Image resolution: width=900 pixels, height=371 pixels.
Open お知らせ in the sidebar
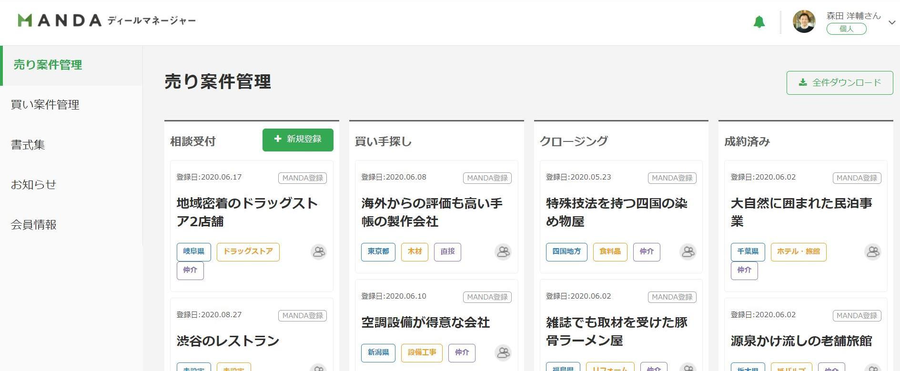click(71, 185)
